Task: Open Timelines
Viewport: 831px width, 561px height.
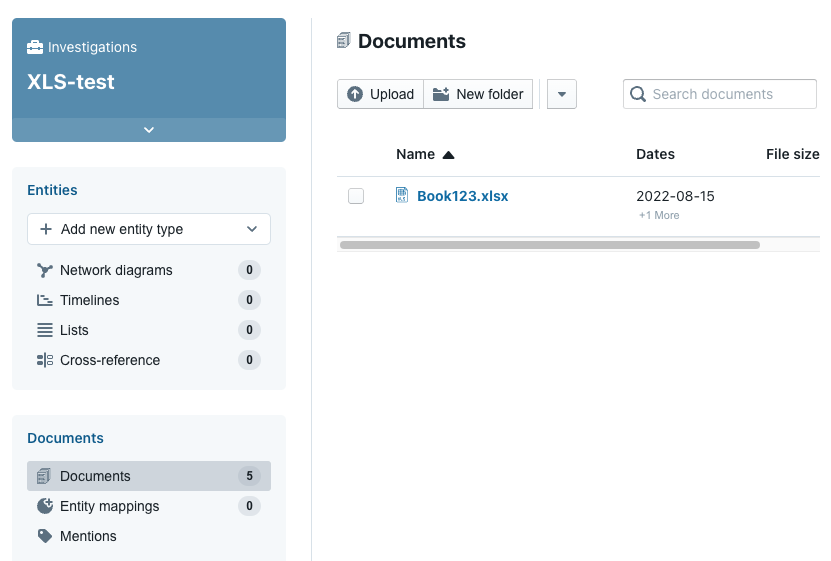Action: (90, 300)
